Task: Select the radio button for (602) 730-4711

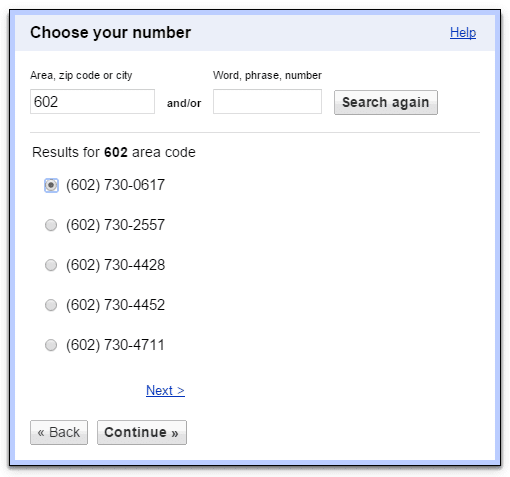Action: 51,345
